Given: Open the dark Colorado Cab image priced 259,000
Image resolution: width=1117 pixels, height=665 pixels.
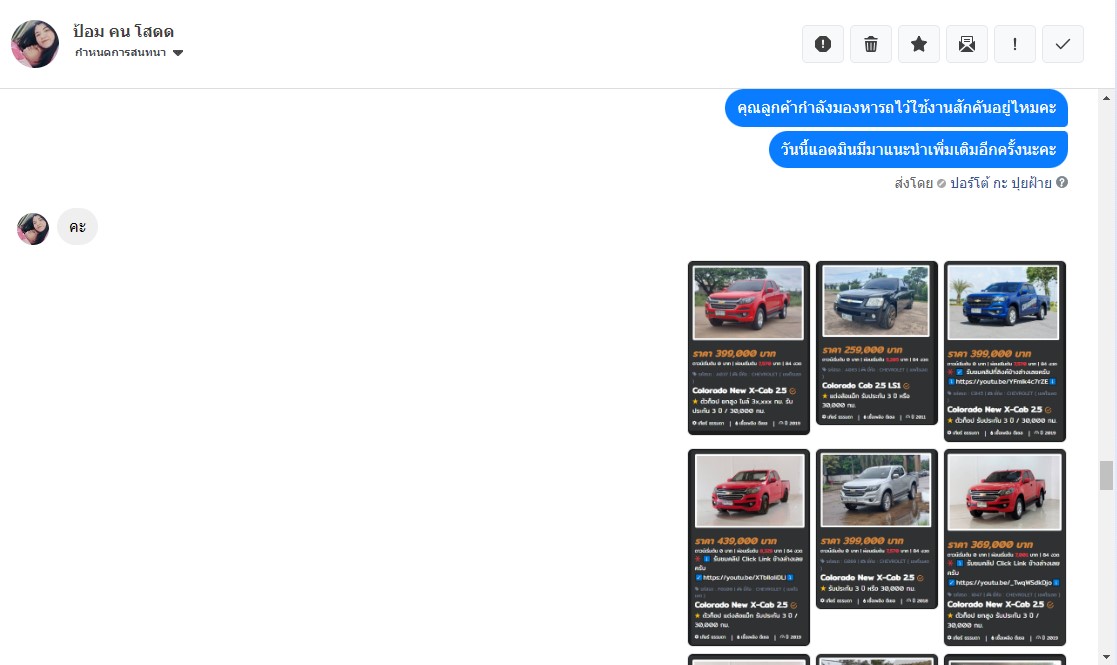Looking at the screenshot, I should coord(876,342).
